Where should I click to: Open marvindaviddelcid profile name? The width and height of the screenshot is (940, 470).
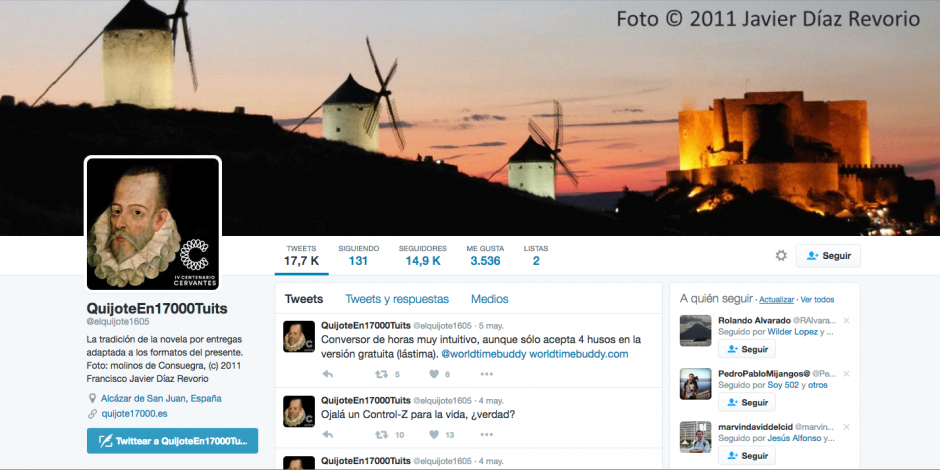tap(755, 427)
